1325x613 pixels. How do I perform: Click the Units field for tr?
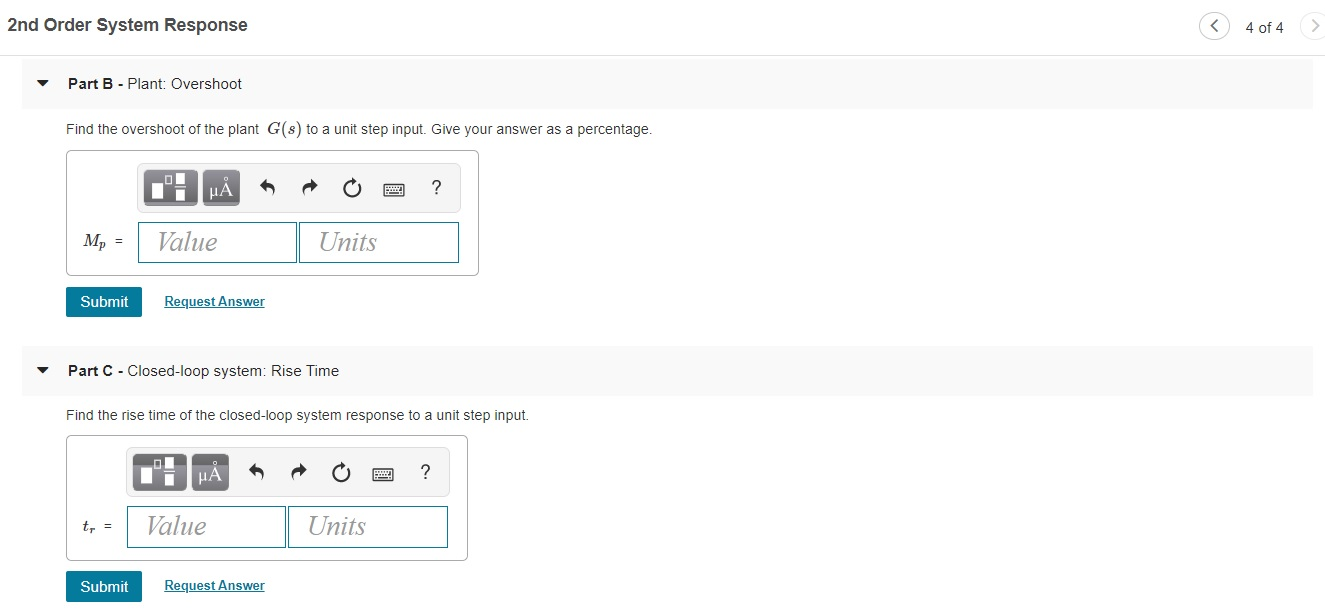tap(367, 526)
